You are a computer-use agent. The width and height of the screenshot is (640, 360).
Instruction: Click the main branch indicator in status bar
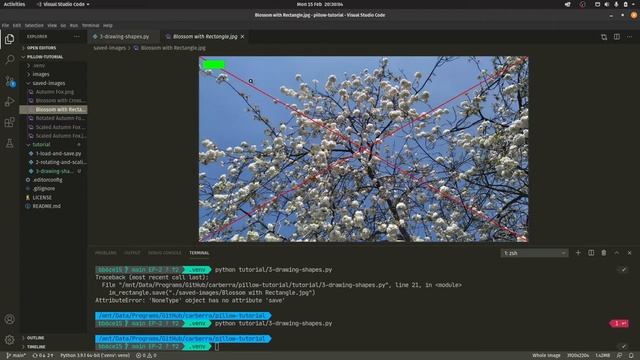click(16, 356)
